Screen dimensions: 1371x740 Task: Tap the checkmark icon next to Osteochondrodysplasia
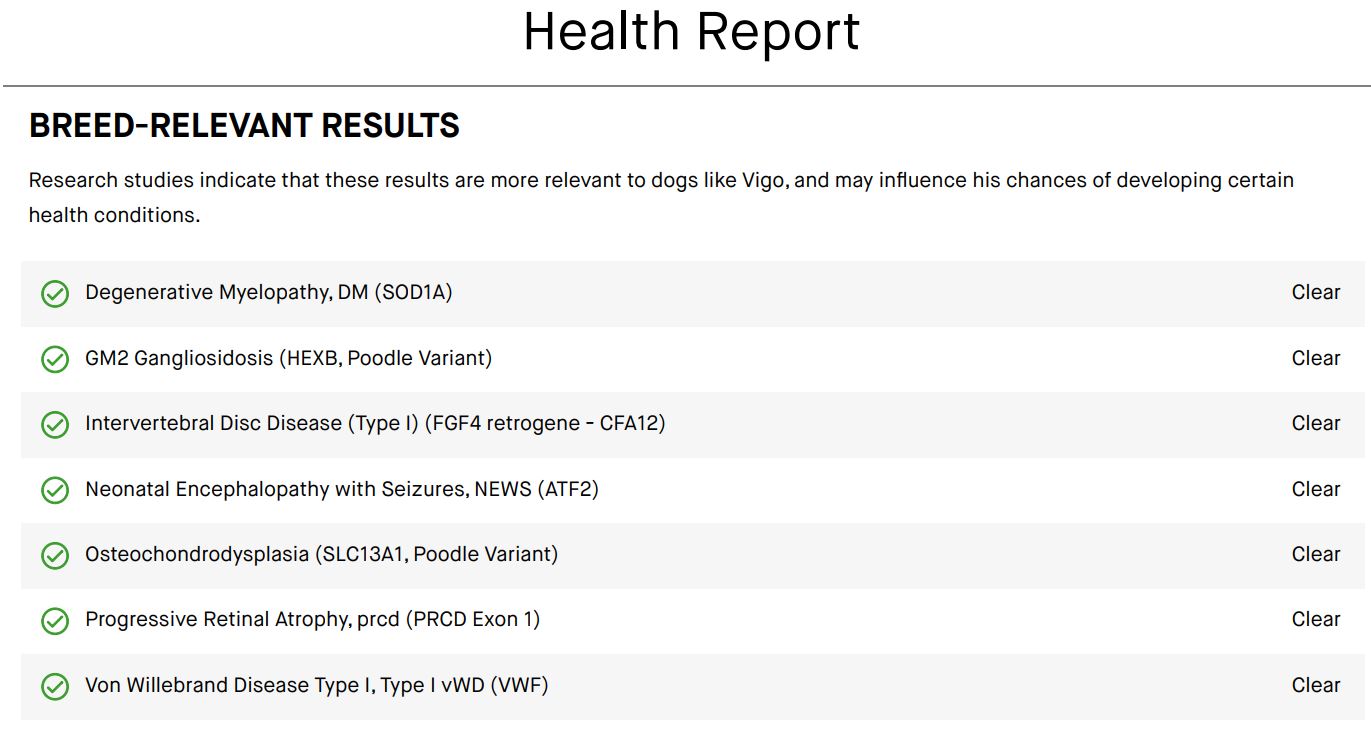(55, 556)
